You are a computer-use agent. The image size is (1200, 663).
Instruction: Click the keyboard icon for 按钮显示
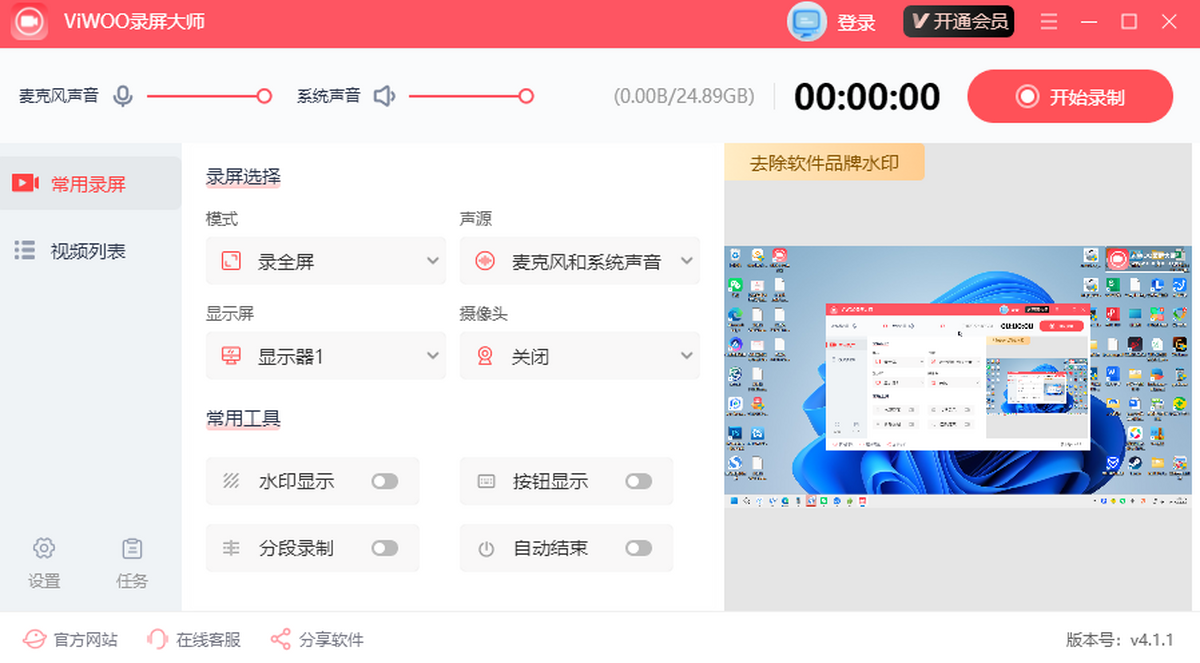point(486,481)
